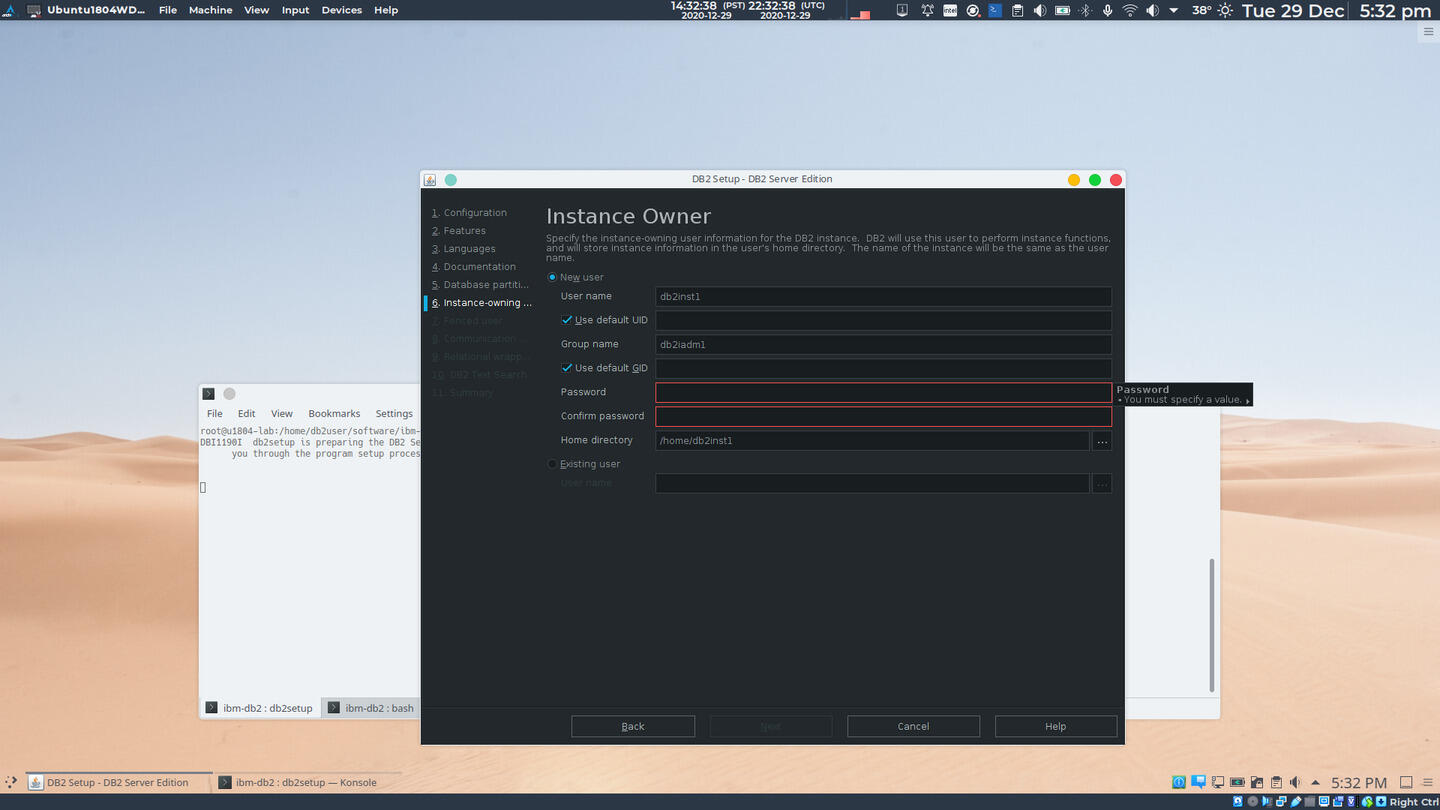The width and height of the screenshot is (1440, 810).
Task: Click the Confirm password input field
Action: point(883,416)
